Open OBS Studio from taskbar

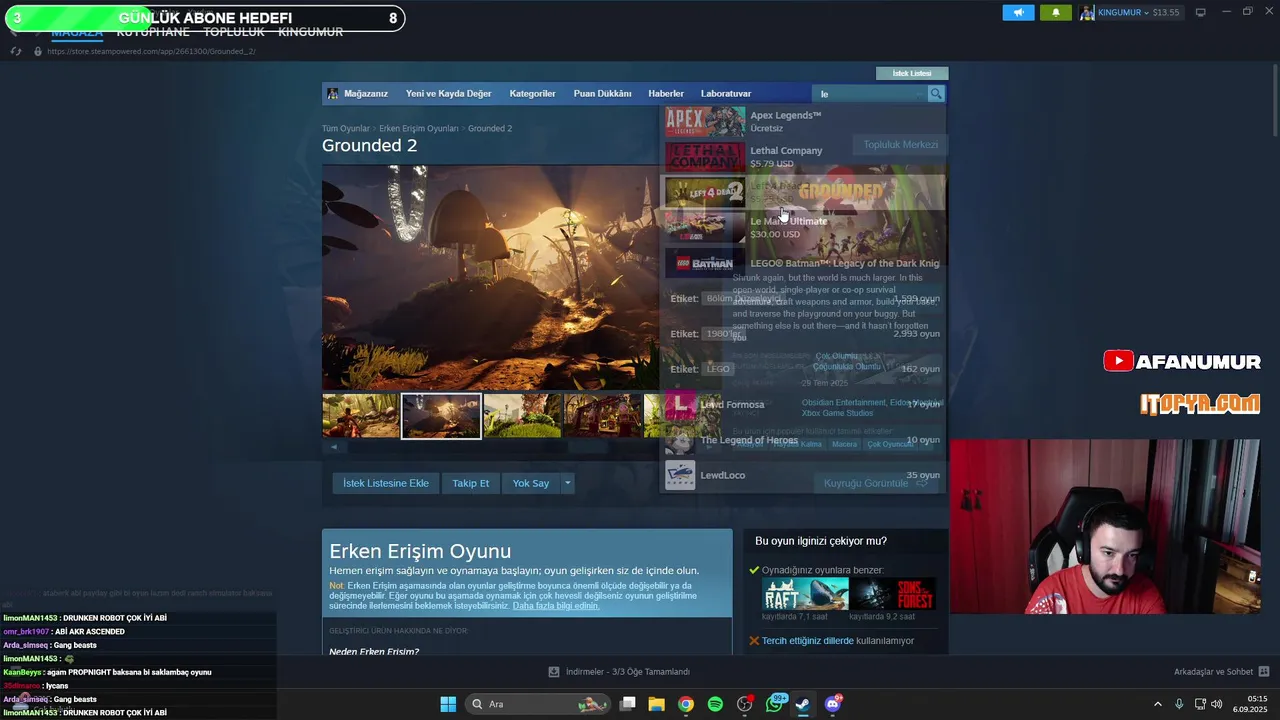745,704
